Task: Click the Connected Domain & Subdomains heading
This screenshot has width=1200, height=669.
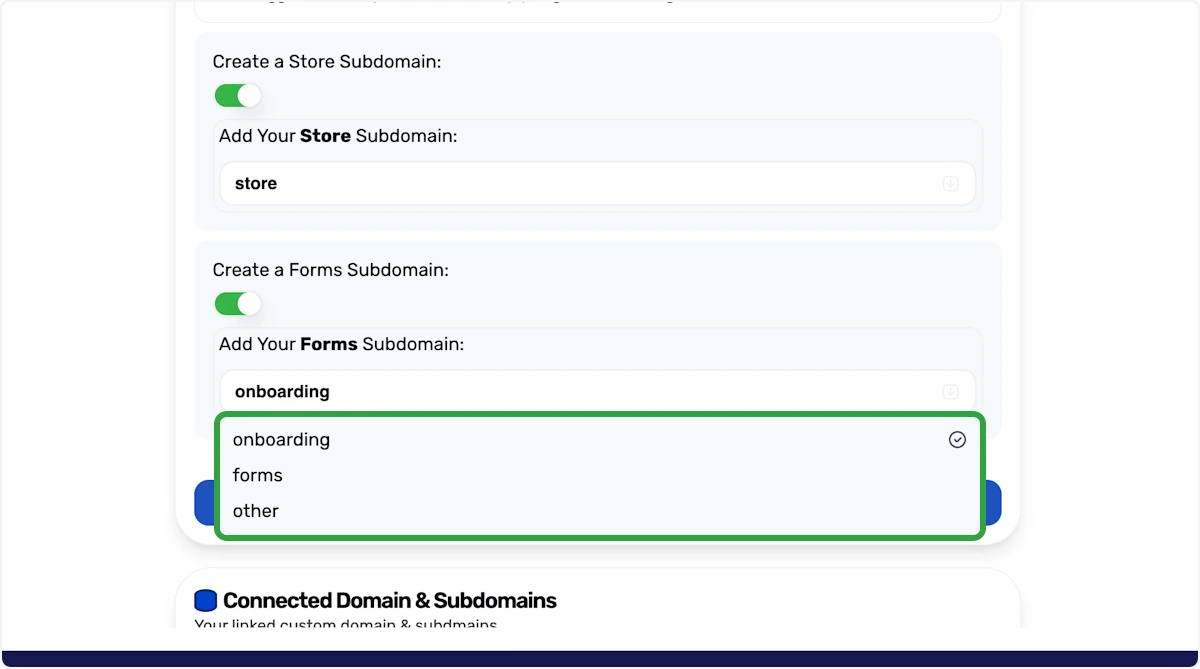Action: pyautogui.click(x=390, y=601)
